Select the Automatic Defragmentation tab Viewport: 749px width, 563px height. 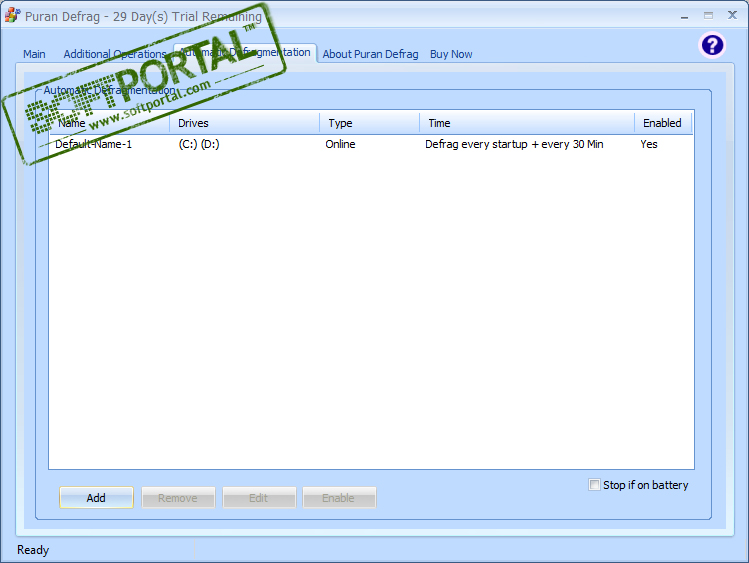[x=245, y=53]
